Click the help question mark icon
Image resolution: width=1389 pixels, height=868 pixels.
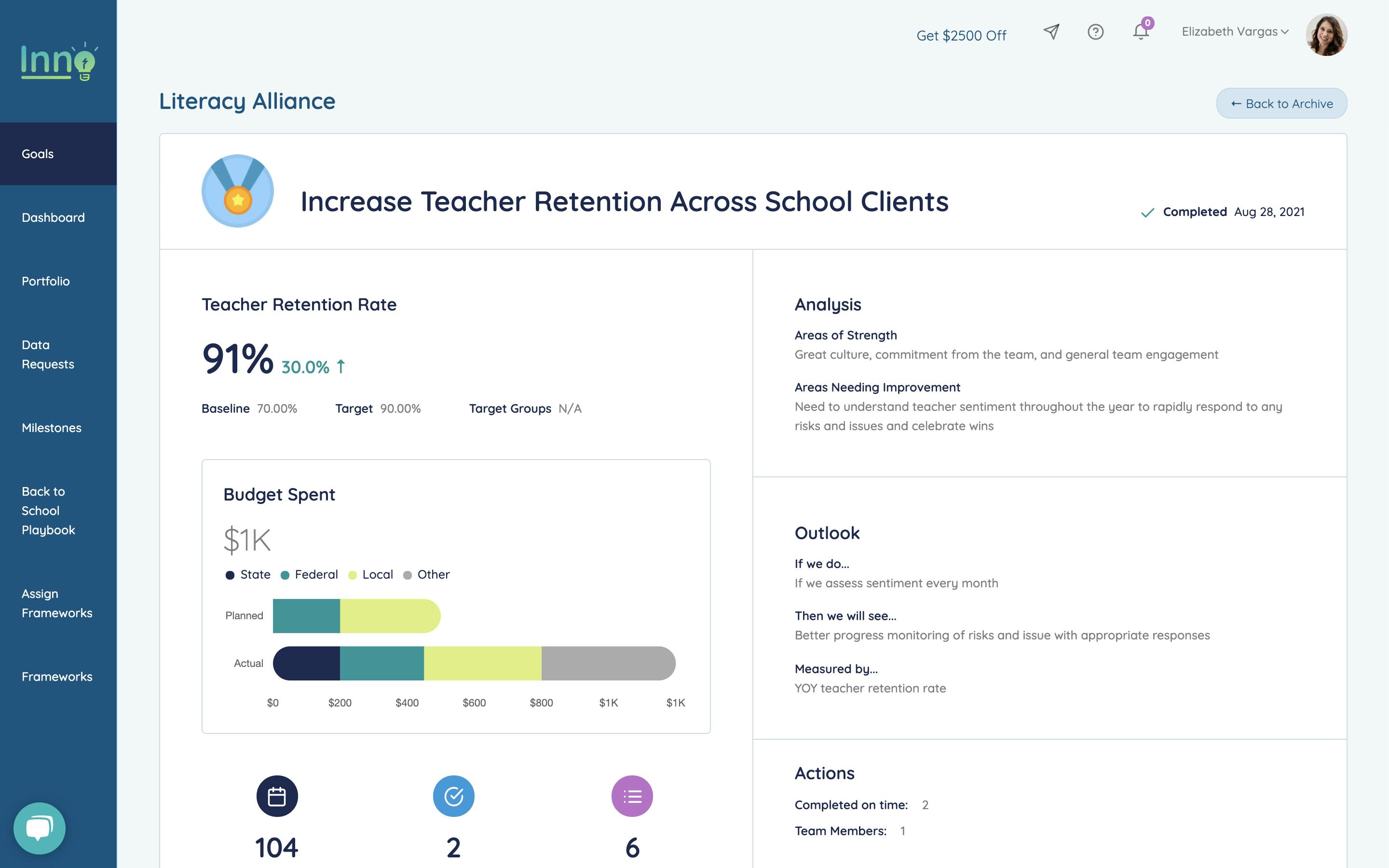[x=1095, y=33]
